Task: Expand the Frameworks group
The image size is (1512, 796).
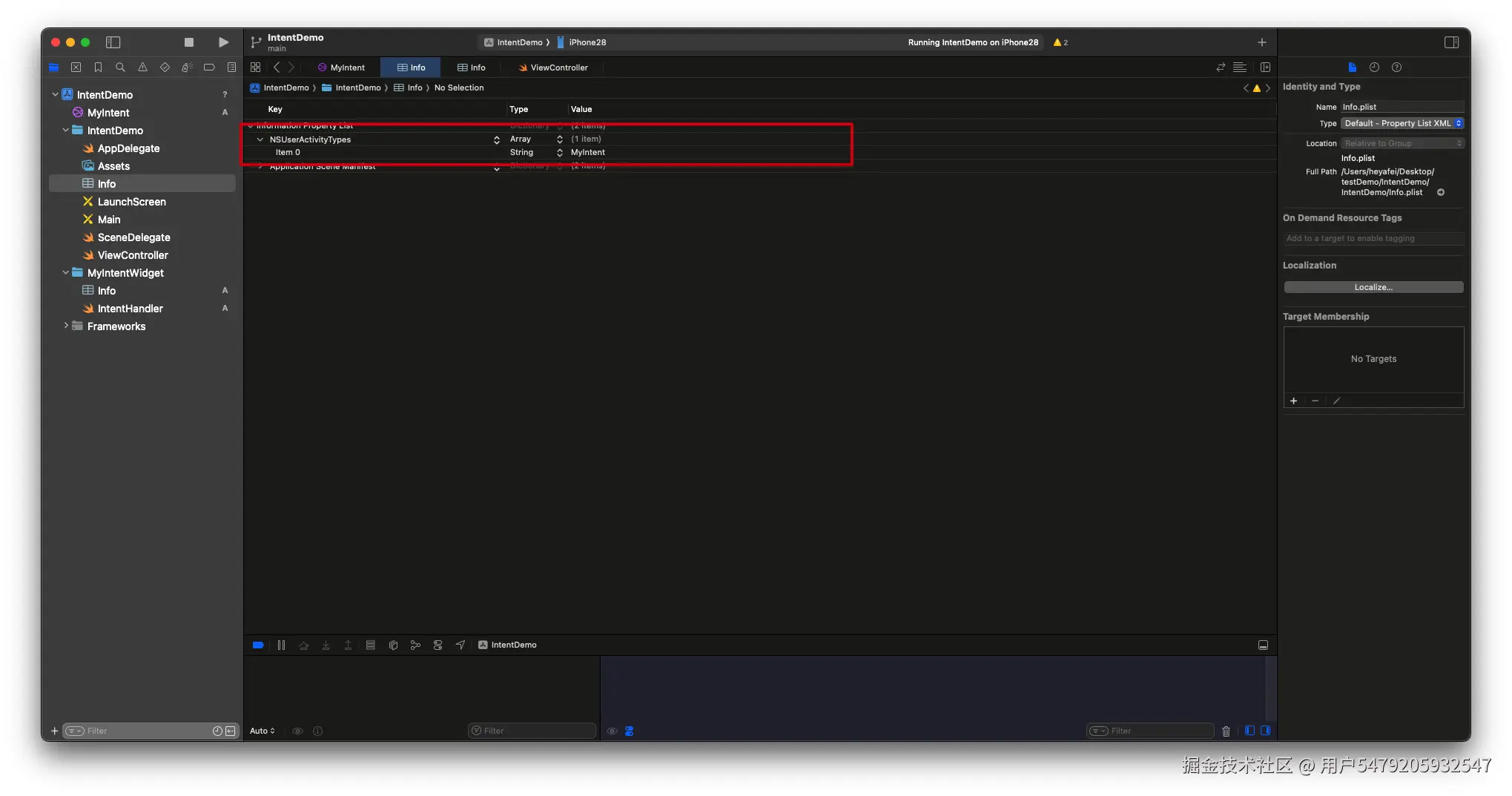Action: (66, 326)
